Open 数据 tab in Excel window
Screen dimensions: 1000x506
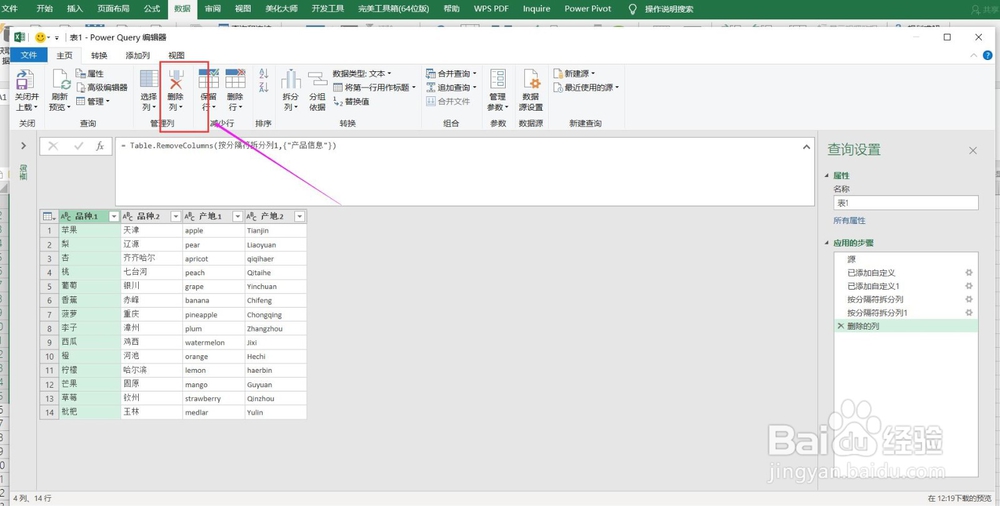pos(182,9)
